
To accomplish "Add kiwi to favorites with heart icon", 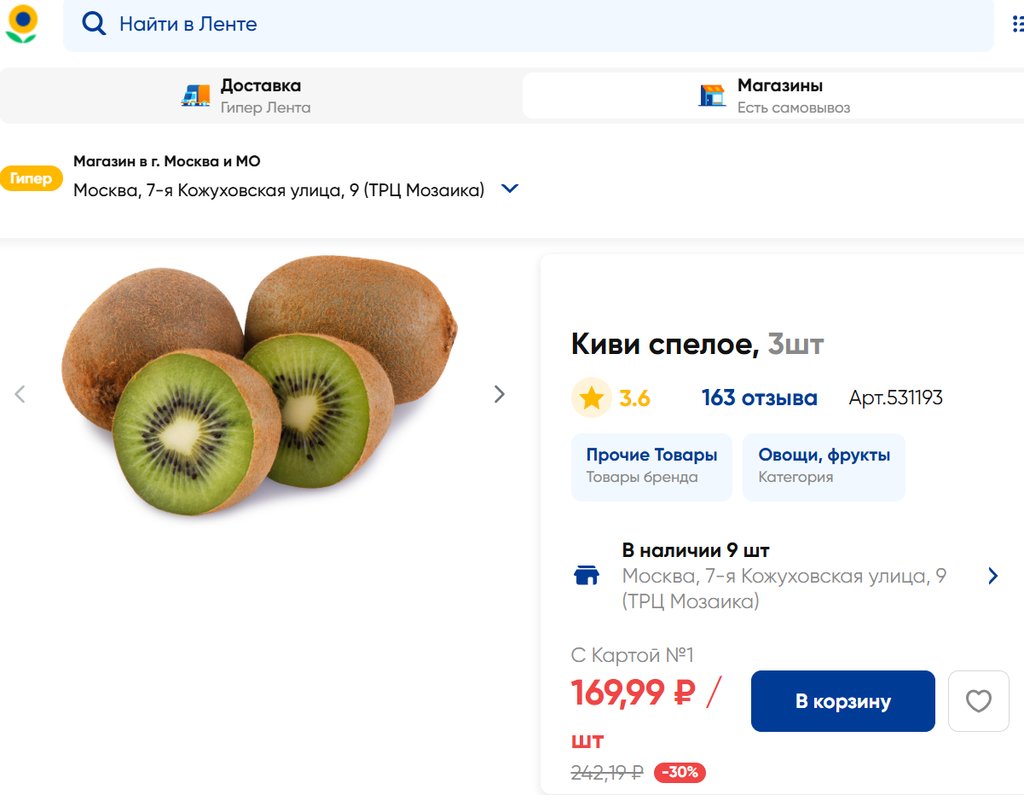I will (978, 701).
